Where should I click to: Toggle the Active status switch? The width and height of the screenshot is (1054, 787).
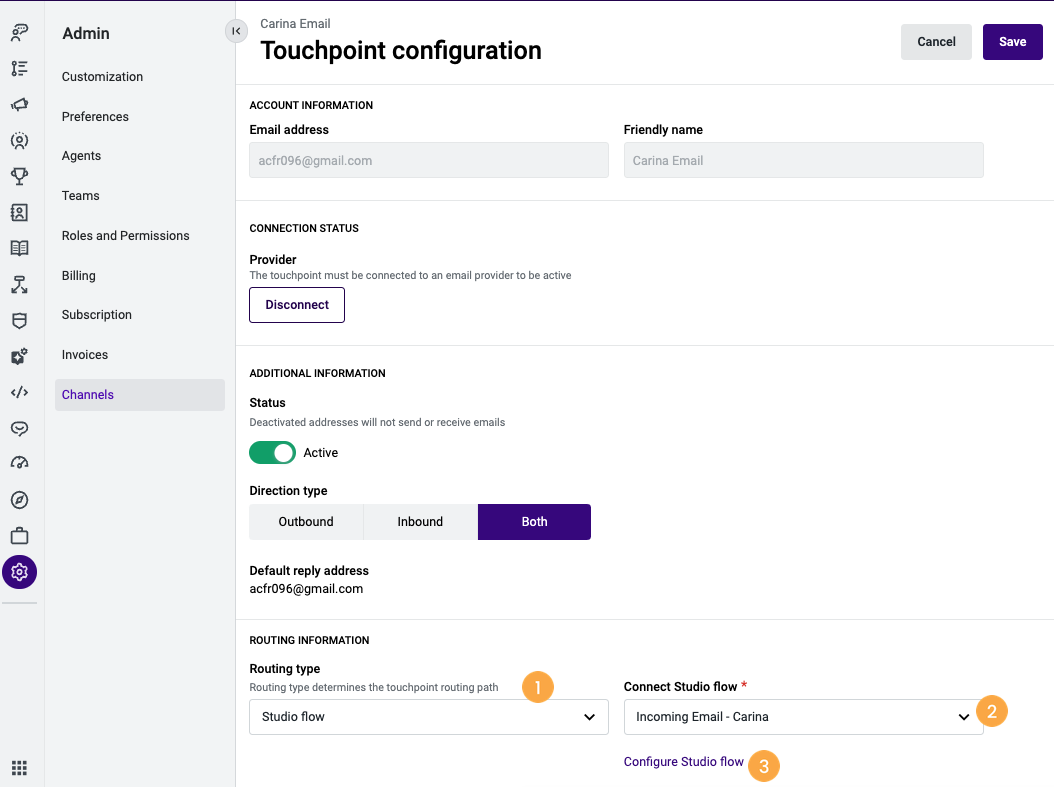coord(272,452)
